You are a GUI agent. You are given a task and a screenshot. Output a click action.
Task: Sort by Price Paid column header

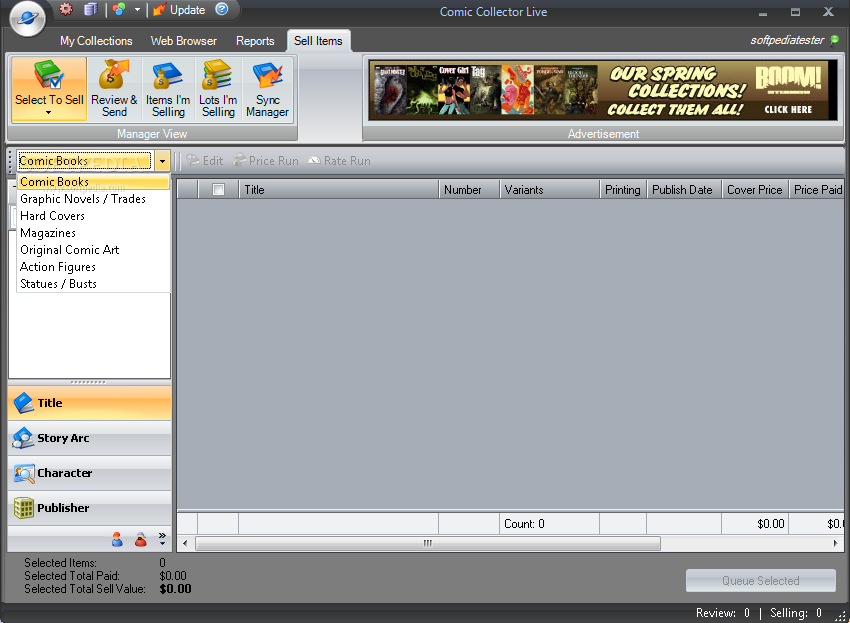(x=817, y=190)
